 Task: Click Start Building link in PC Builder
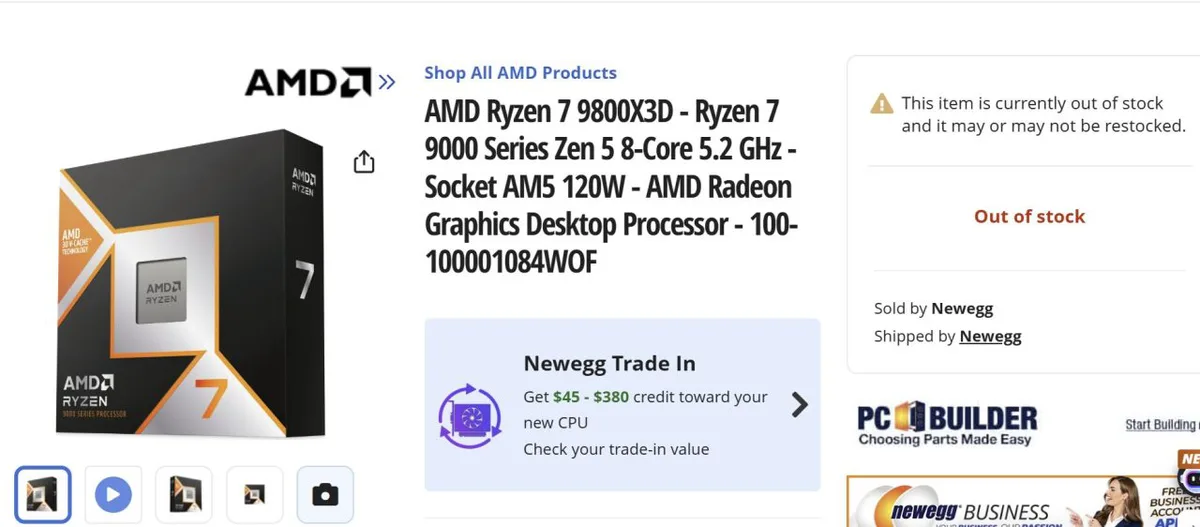point(1160,424)
